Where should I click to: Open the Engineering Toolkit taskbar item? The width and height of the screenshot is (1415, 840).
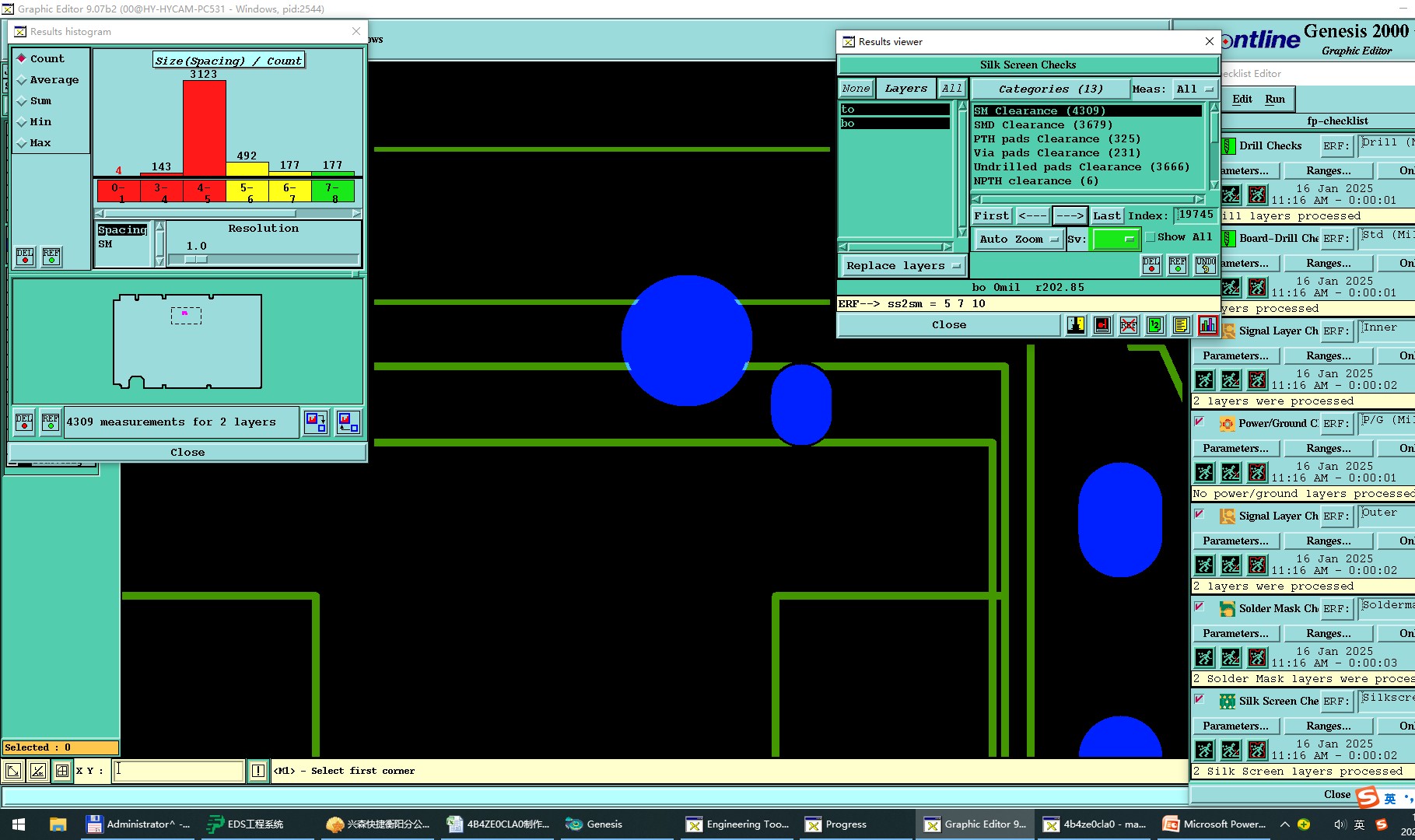737,824
